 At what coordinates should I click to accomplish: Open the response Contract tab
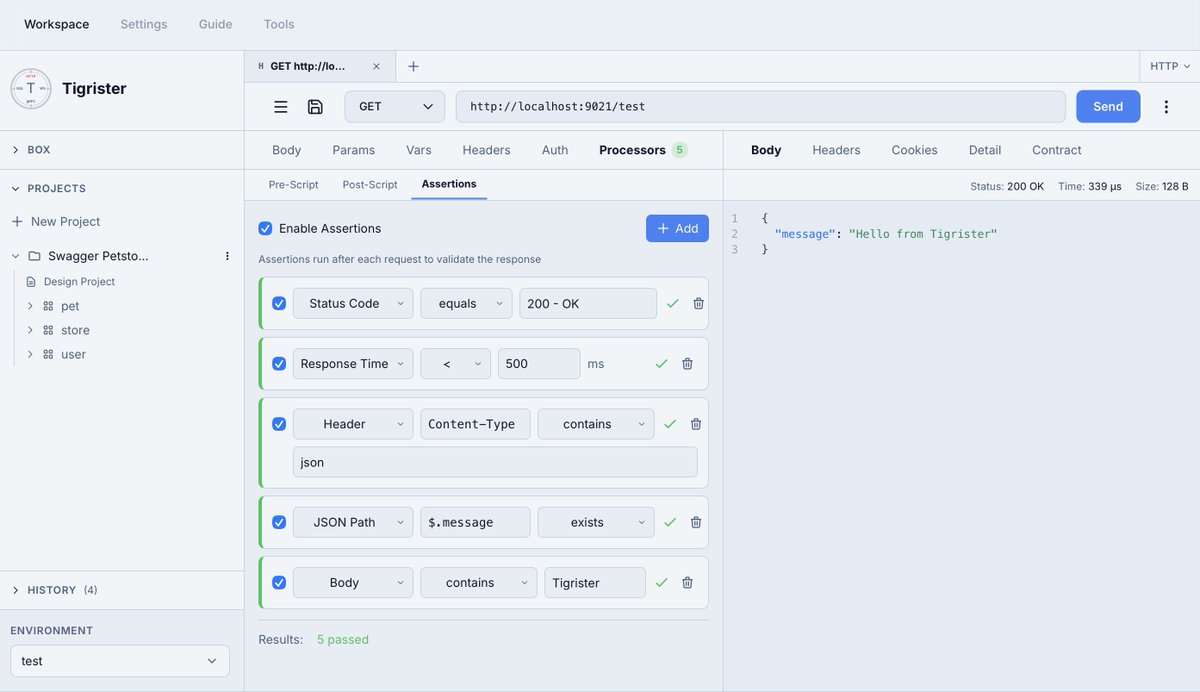click(x=1057, y=150)
